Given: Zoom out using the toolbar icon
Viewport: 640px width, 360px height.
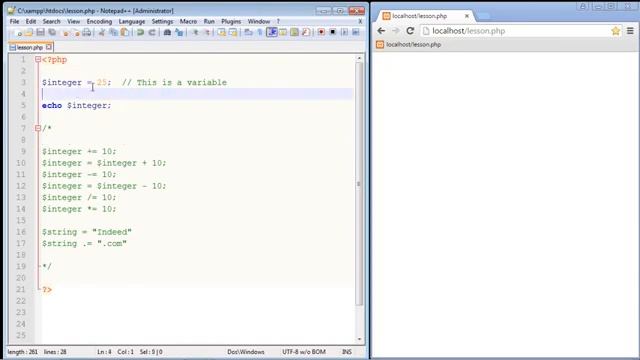Looking at the screenshot, I should coord(207,32).
